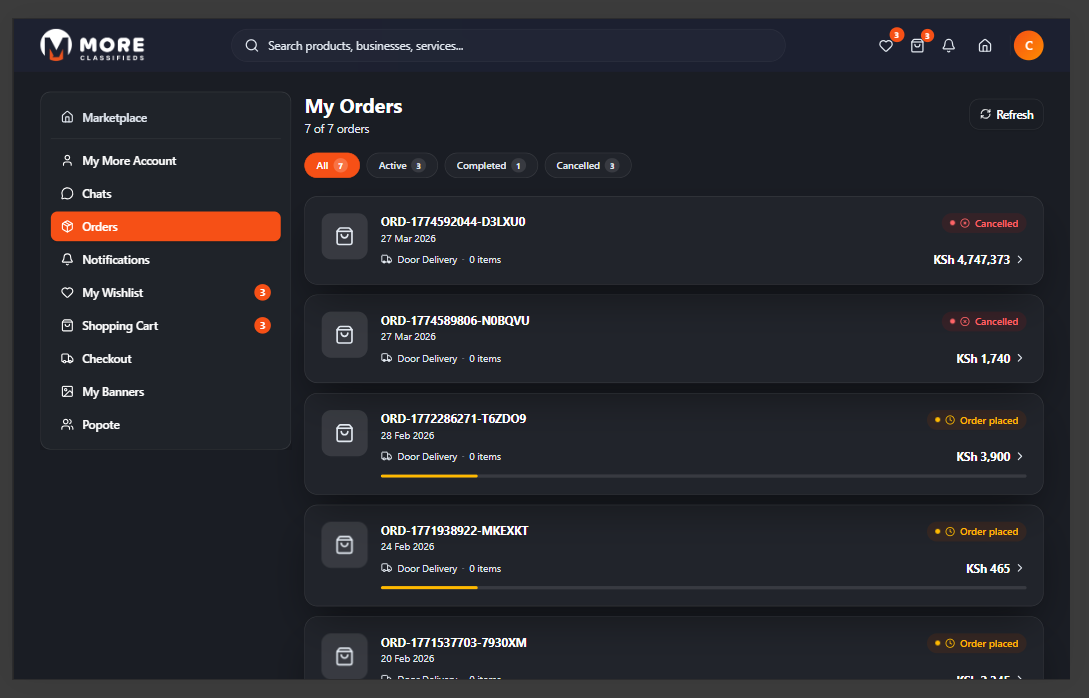The height and width of the screenshot is (698, 1089).
Task: Click the More Classifieds logo
Action: (x=92, y=46)
